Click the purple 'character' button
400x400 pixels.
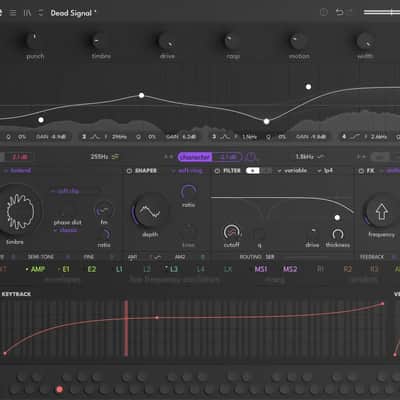pos(195,157)
